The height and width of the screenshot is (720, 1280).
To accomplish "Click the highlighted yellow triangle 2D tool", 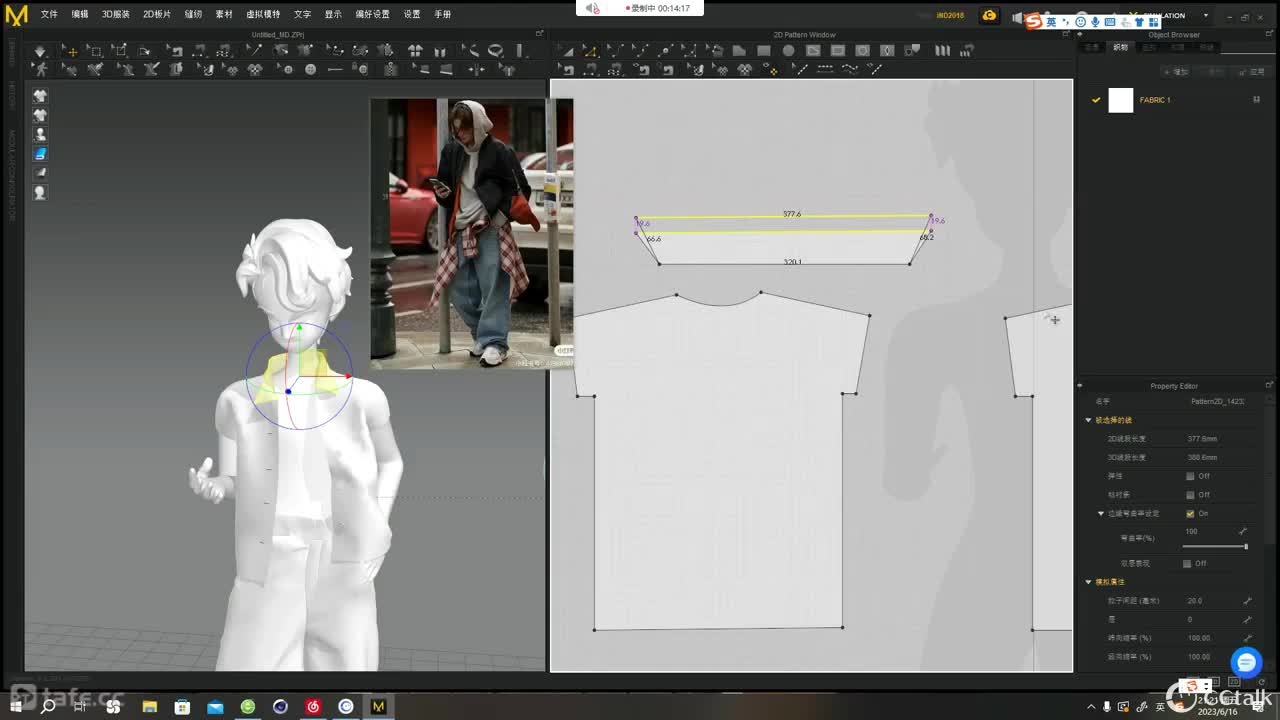I will (591, 50).
